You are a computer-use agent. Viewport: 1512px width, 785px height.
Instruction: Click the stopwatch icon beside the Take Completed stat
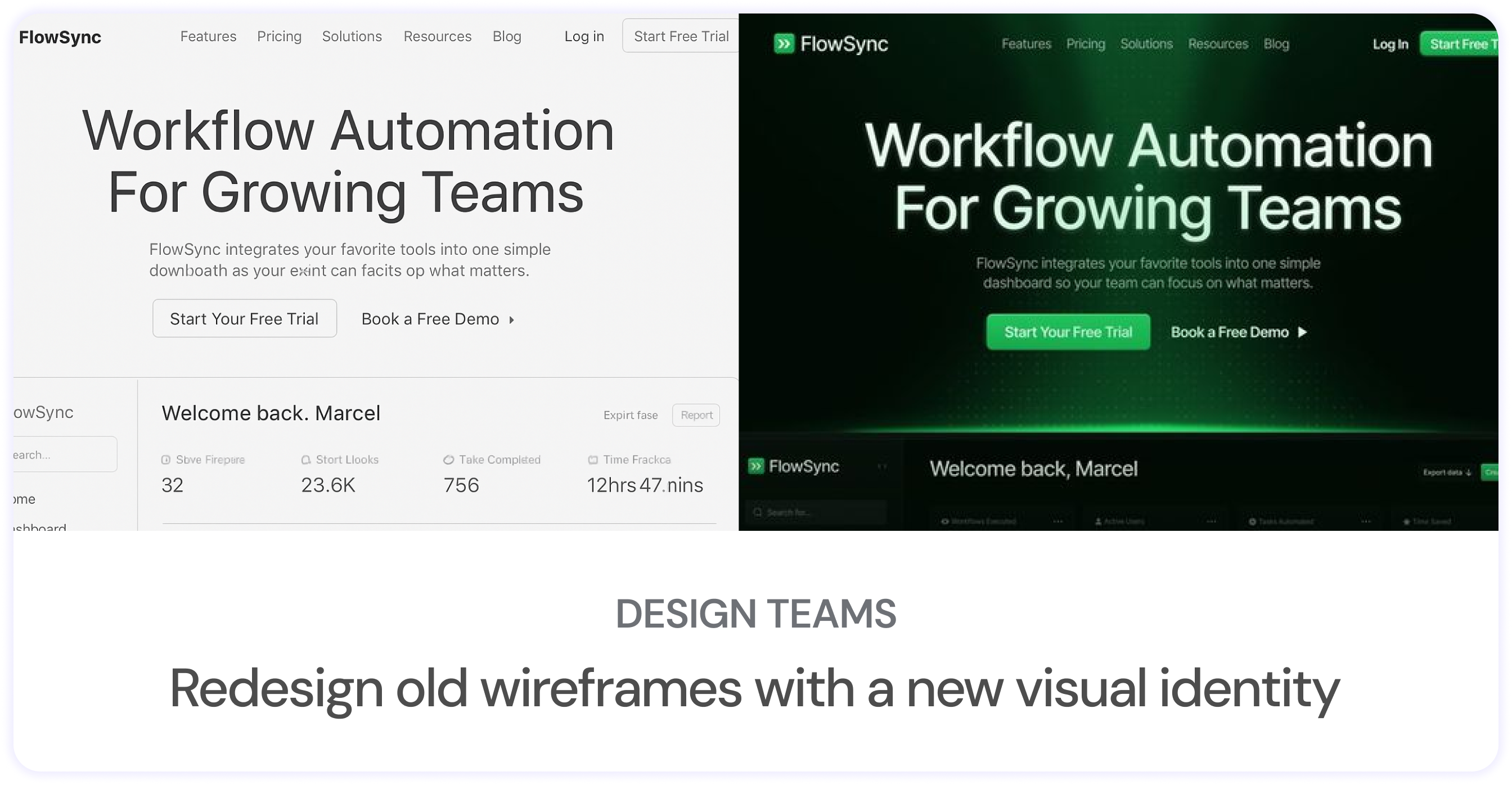pyautogui.click(x=448, y=460)
